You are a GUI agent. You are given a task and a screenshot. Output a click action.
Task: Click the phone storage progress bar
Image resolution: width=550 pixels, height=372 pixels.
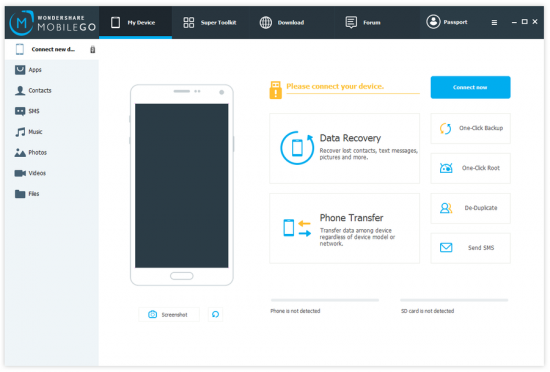tap(324, 300)
